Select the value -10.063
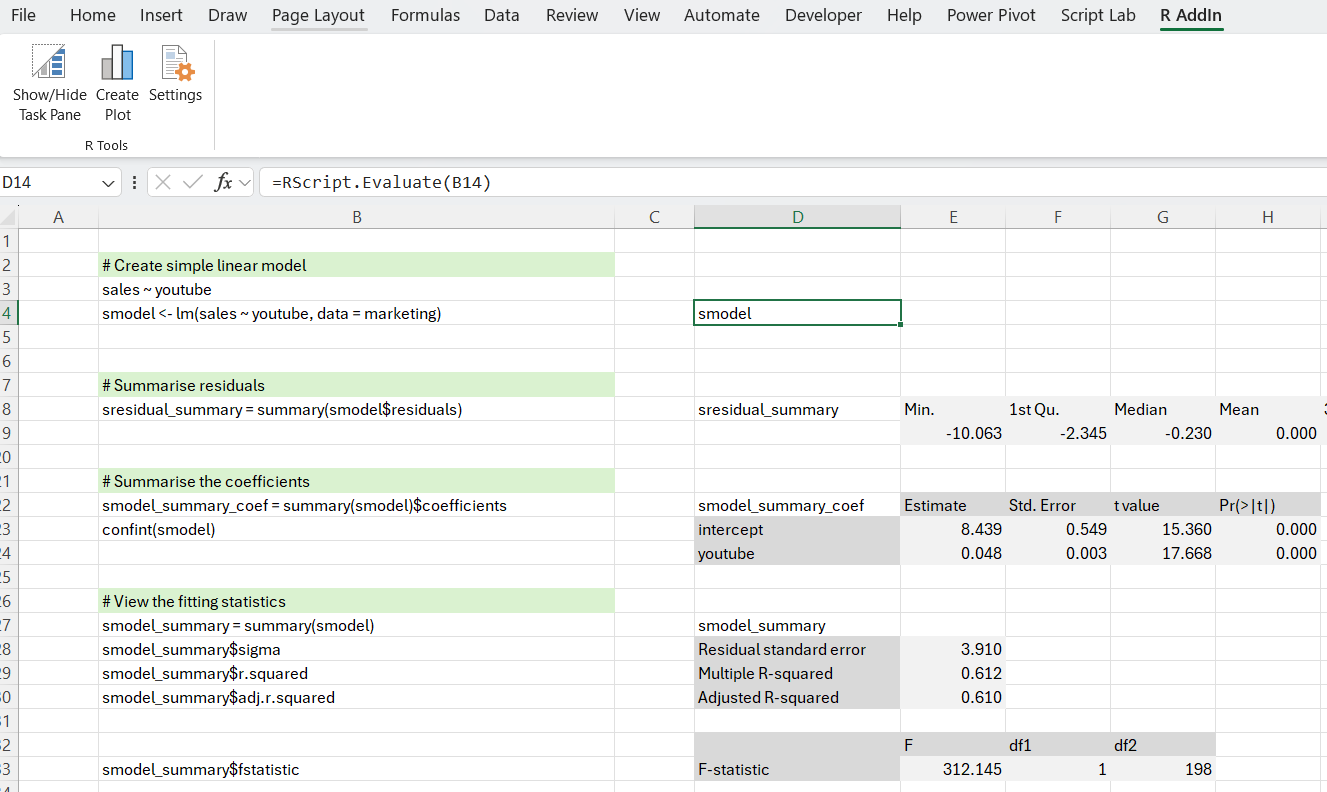 pyautogui.click(x=953, y=433)
